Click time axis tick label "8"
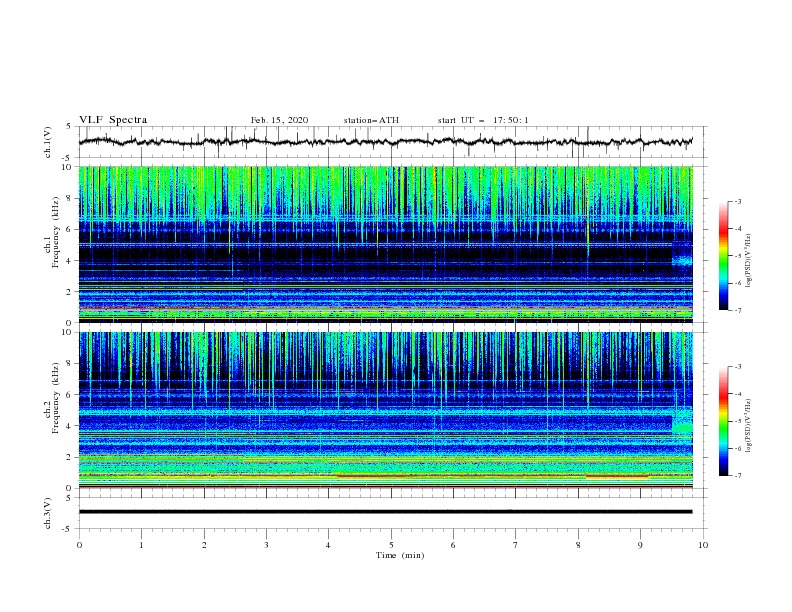The width and height of the screenshot is (792, 612). (578, 545)
